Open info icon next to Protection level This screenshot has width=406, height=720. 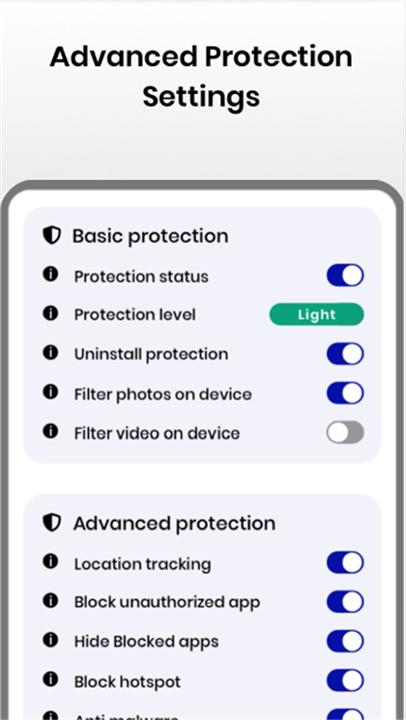(51, 313)
